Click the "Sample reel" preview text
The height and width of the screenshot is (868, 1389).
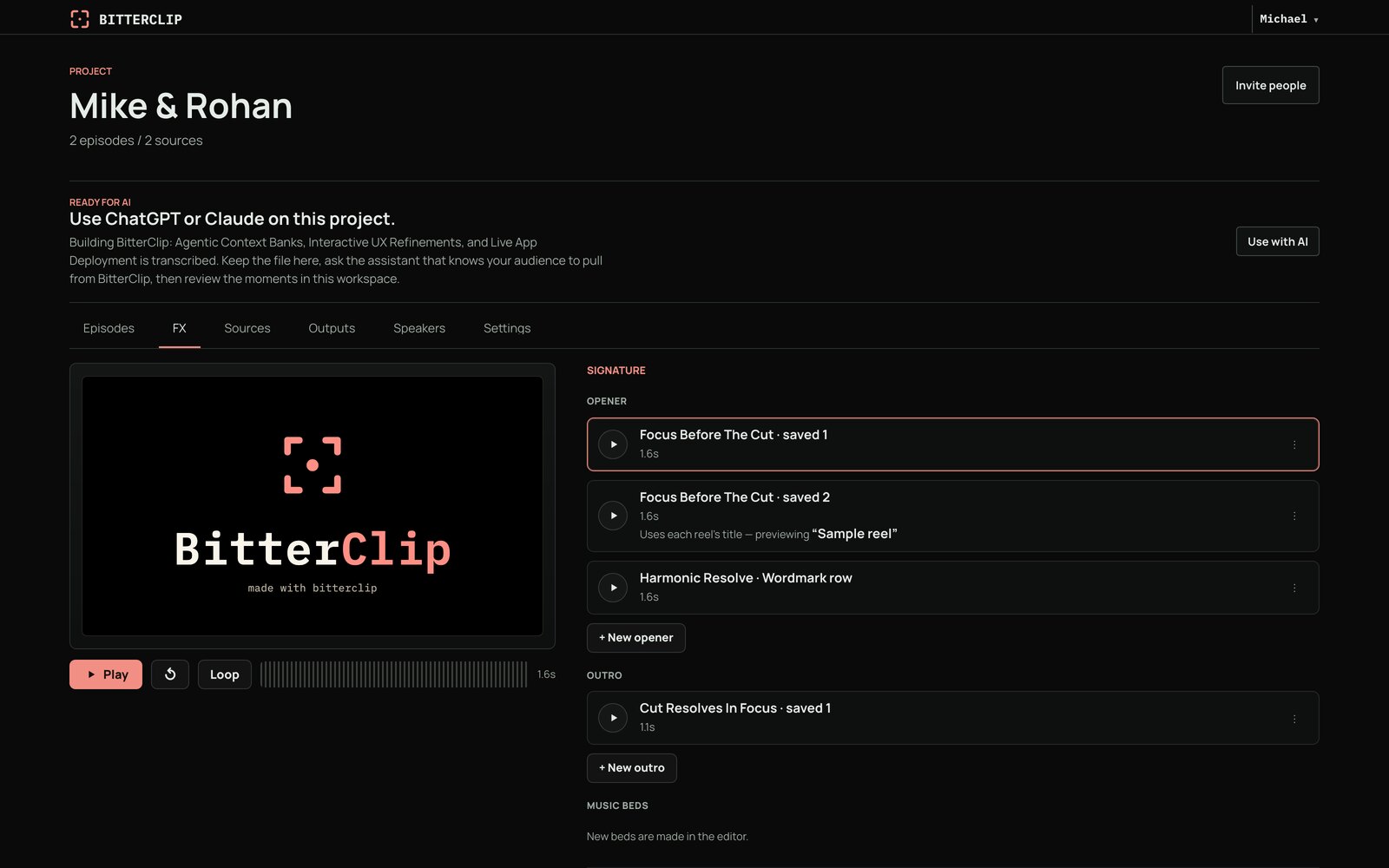(854, 534)
